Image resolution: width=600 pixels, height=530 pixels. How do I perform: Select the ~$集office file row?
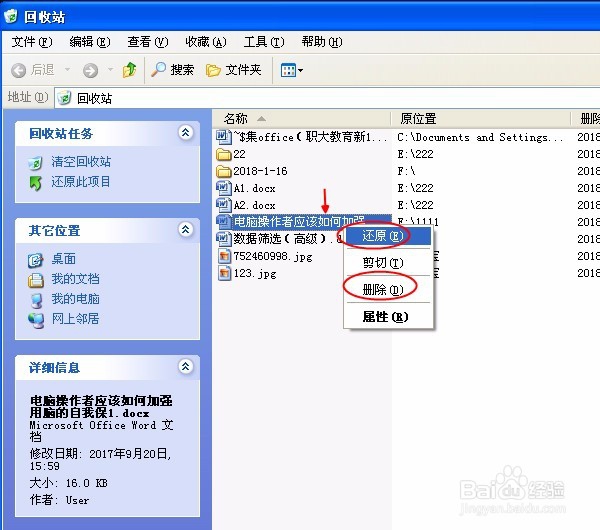[x=302, y=137]
